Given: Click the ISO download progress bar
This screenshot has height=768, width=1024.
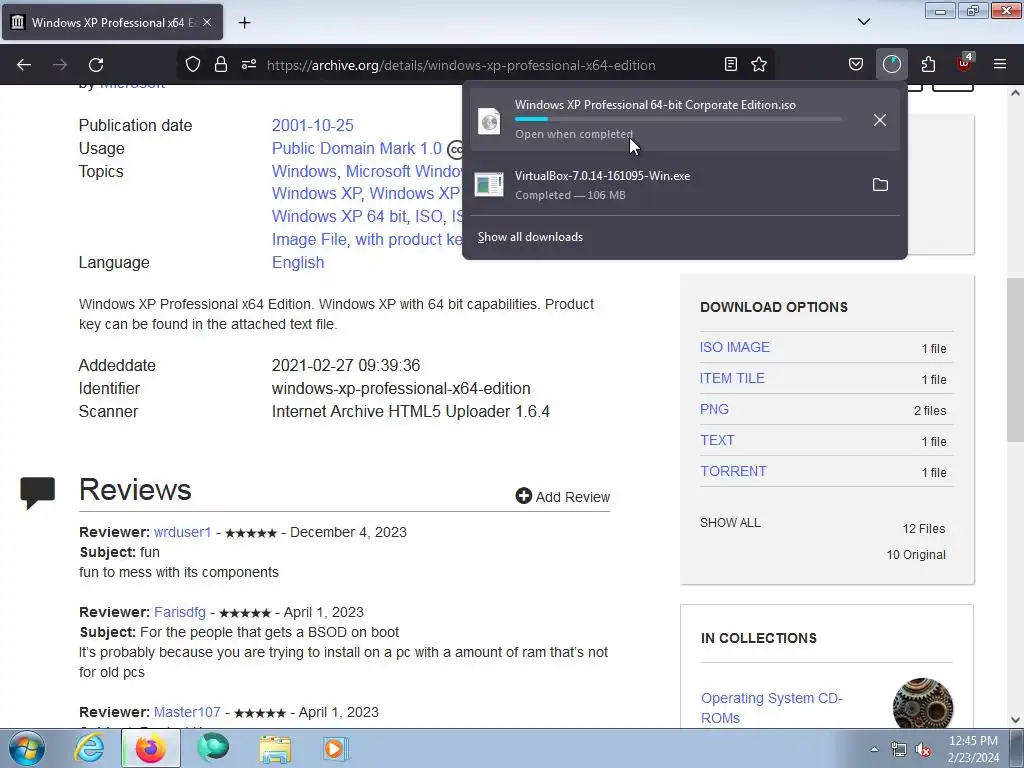Looking at the screenshot, I should coord(678,120).
